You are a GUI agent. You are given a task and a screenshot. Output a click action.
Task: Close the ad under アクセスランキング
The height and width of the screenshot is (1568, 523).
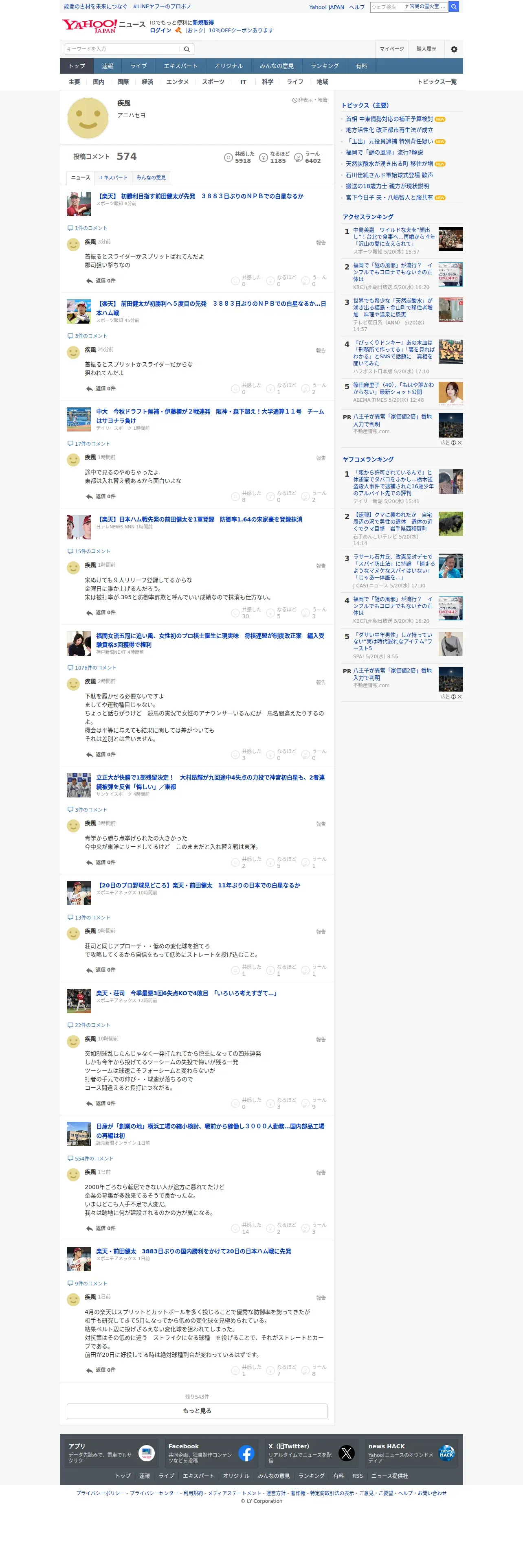point(460,442)
